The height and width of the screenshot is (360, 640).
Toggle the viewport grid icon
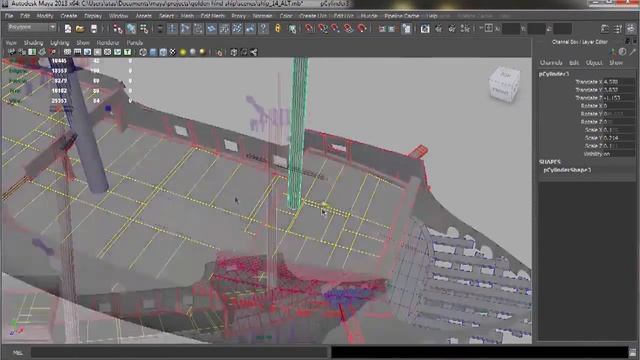click(67, 52)
